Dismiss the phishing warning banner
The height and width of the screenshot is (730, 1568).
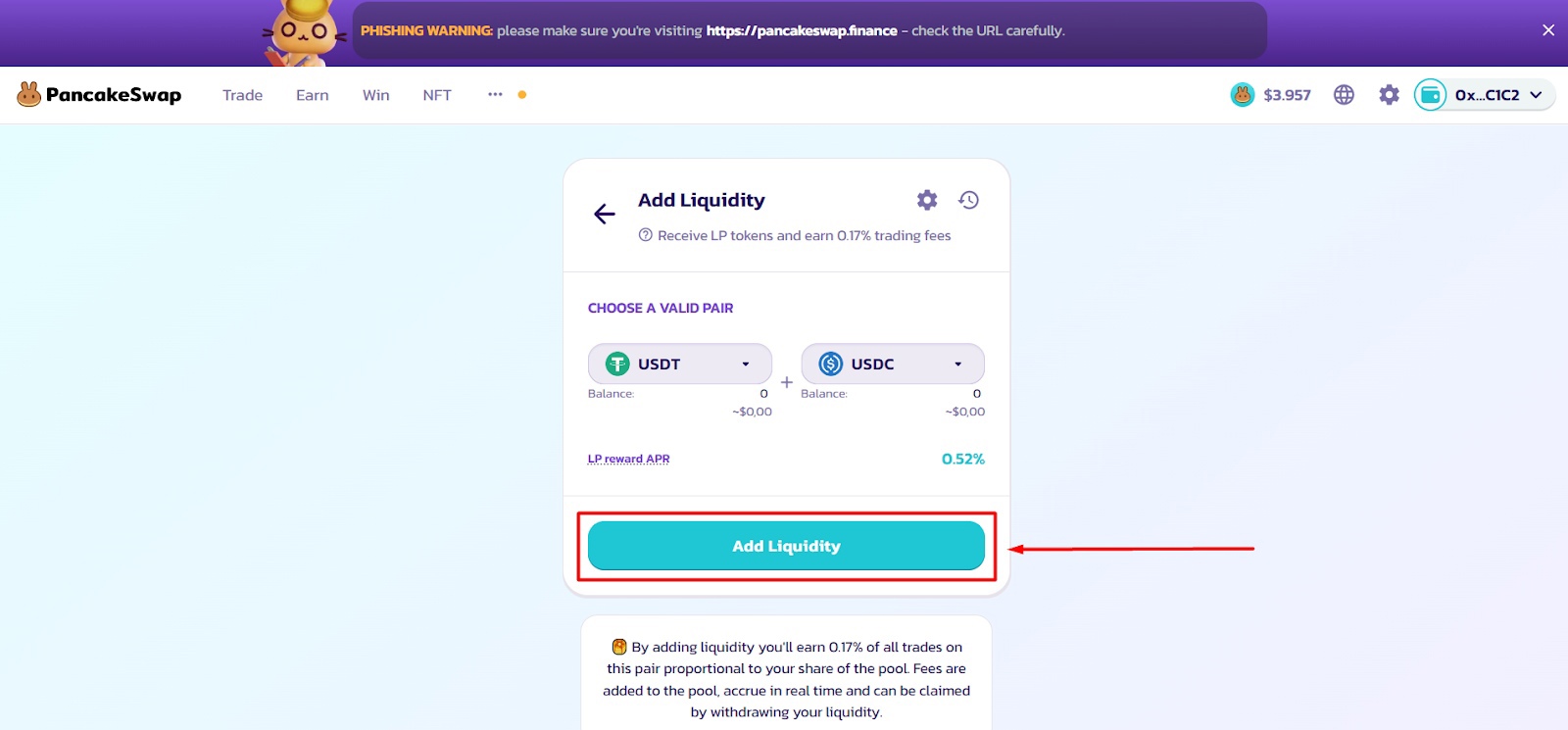[x=1548, y=30]
